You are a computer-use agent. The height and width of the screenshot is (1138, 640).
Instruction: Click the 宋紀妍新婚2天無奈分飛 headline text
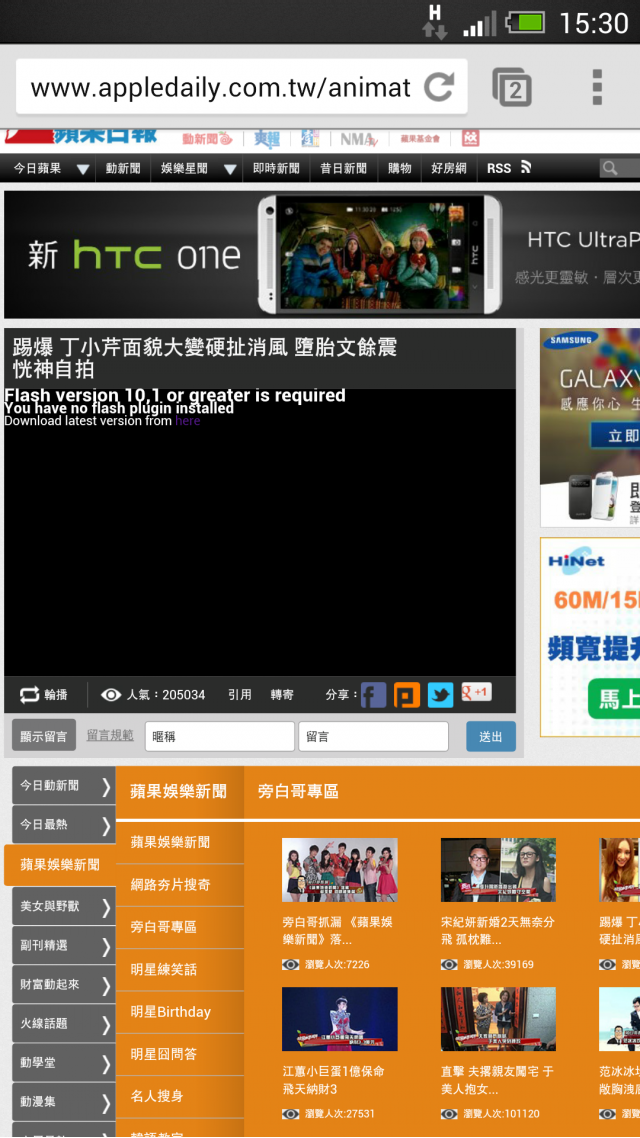click(x=498, y=930)
